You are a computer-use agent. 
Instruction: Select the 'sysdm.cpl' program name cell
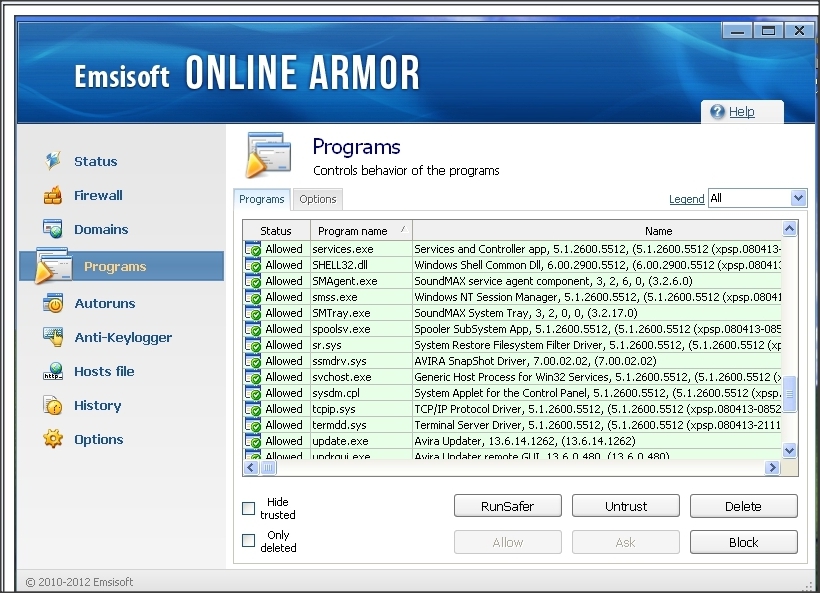pyautogui.click(x=361, y=393)
